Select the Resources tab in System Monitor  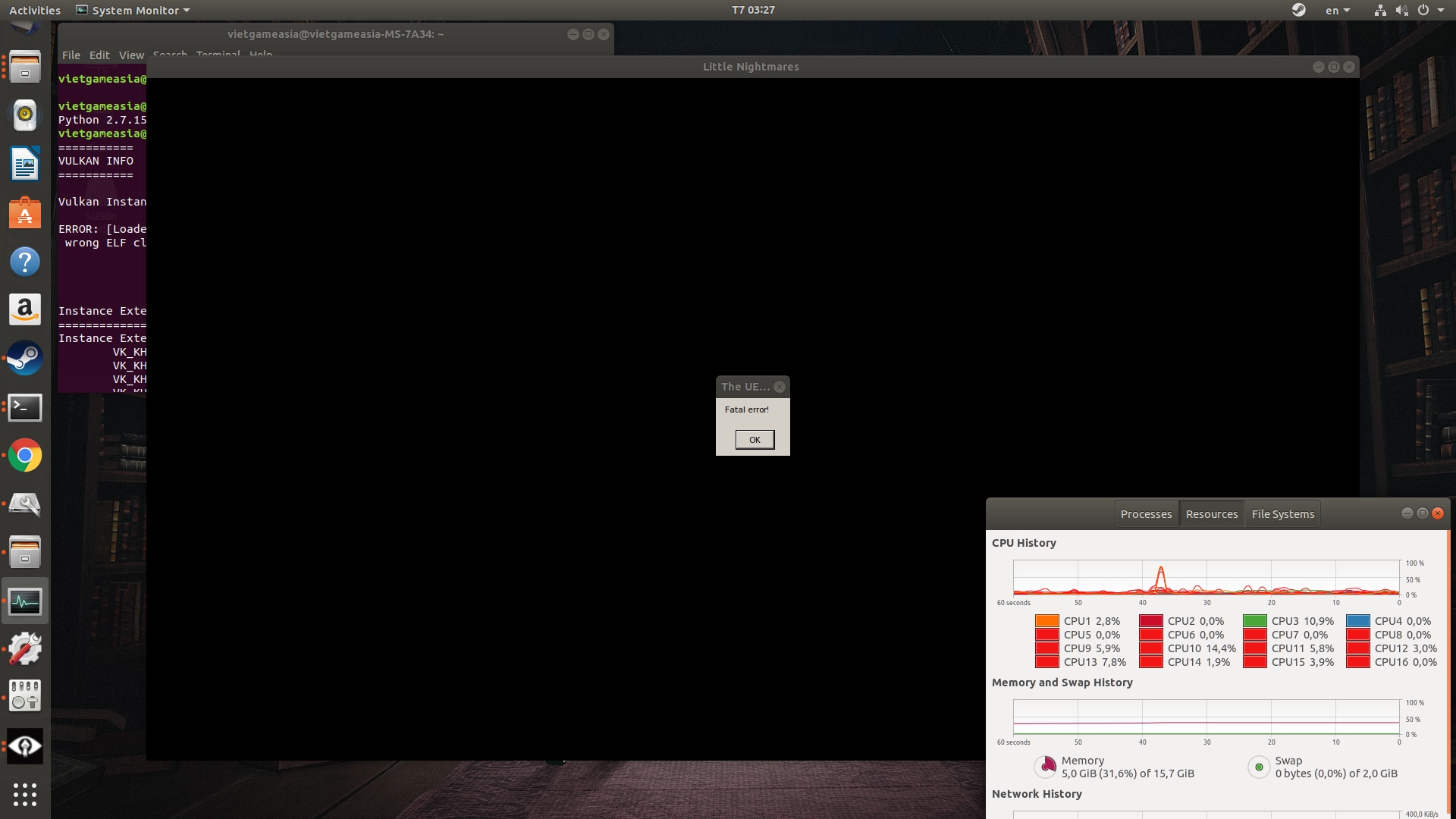point(1212,514)
